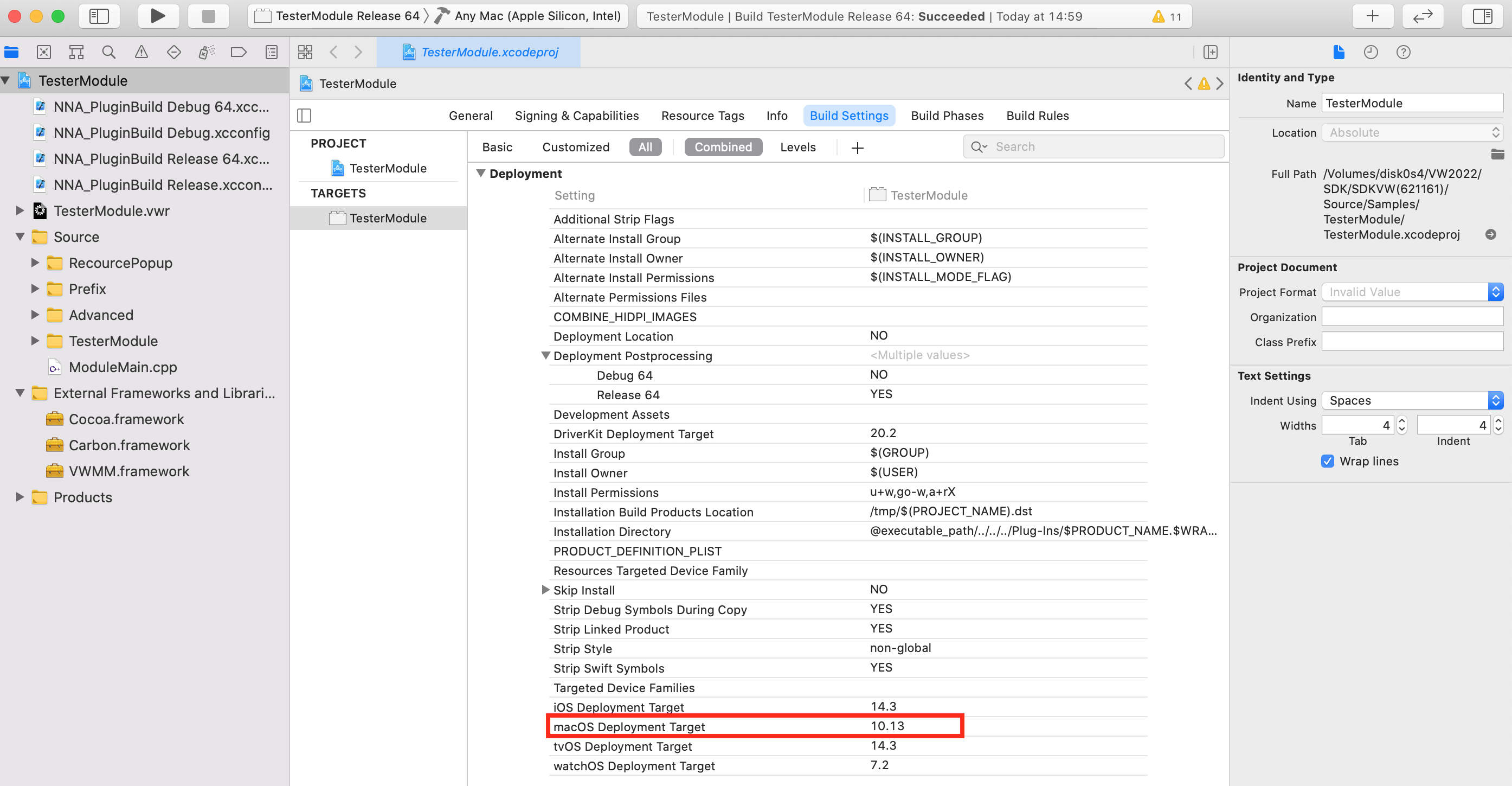Screen dimensions: 1512x786
Task: Toggle the inspector panel button
Action: pyautogui.click(x=1483, y=16)
